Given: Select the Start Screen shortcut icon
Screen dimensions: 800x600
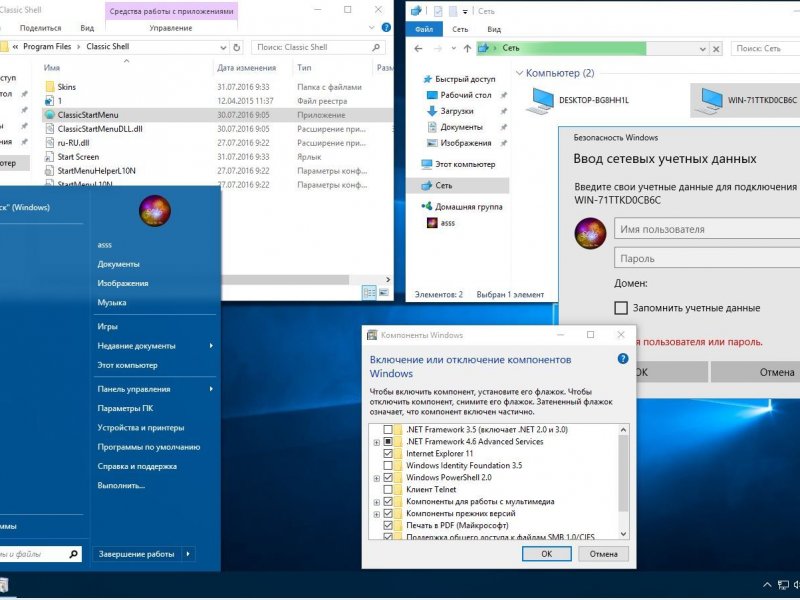Looking at the screenshot, I should pyautogui.click(x=49, y=157).
